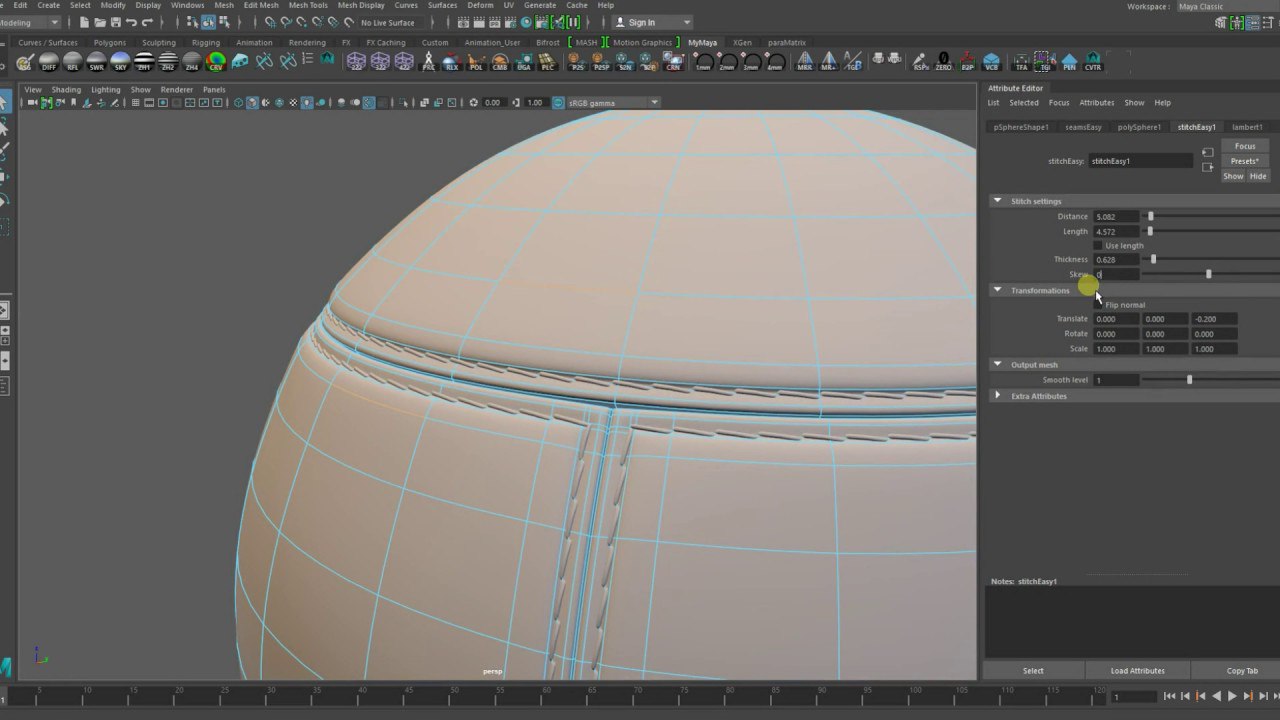1280x720 pixels.
Task: Click the CRV curvature shelf icon
Action: tap(216, 62)
